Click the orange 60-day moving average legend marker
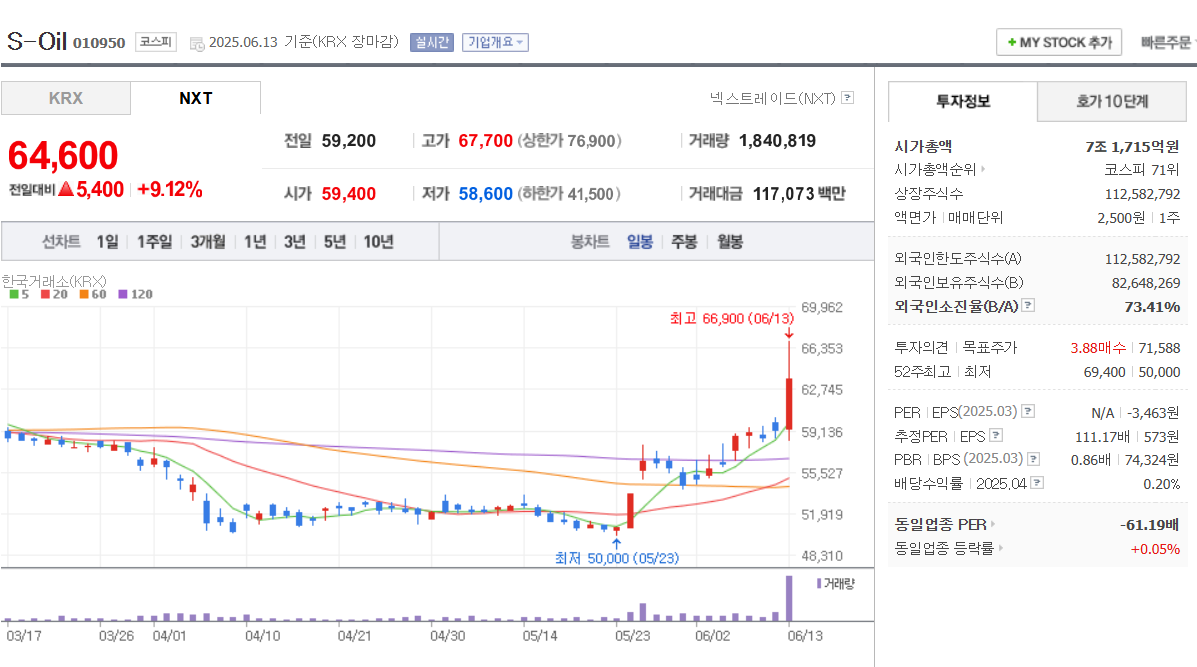This screenshot has height=667, width=1197. pos(84,294)
